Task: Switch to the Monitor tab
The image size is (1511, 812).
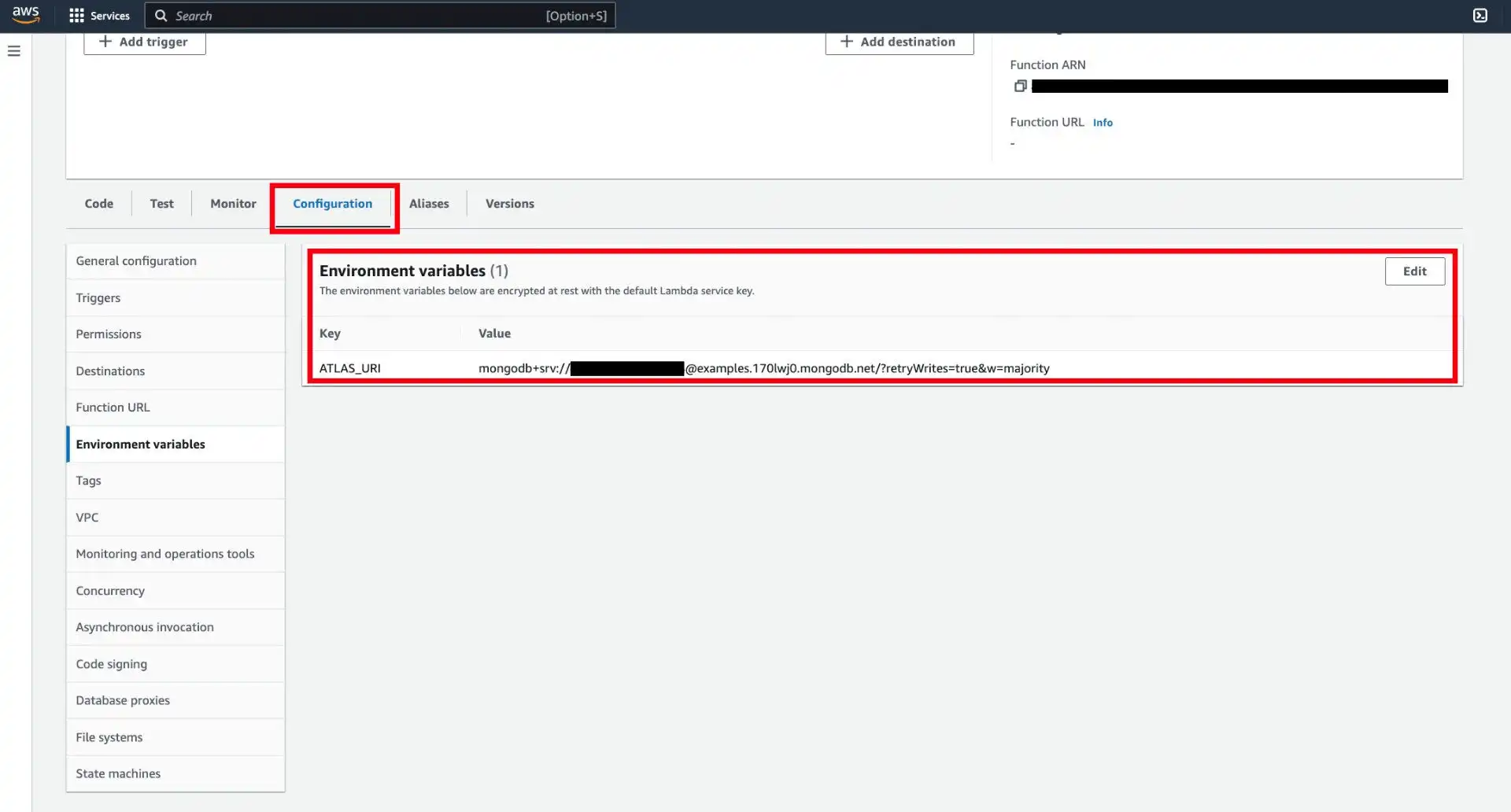Action: click(232, 203)
